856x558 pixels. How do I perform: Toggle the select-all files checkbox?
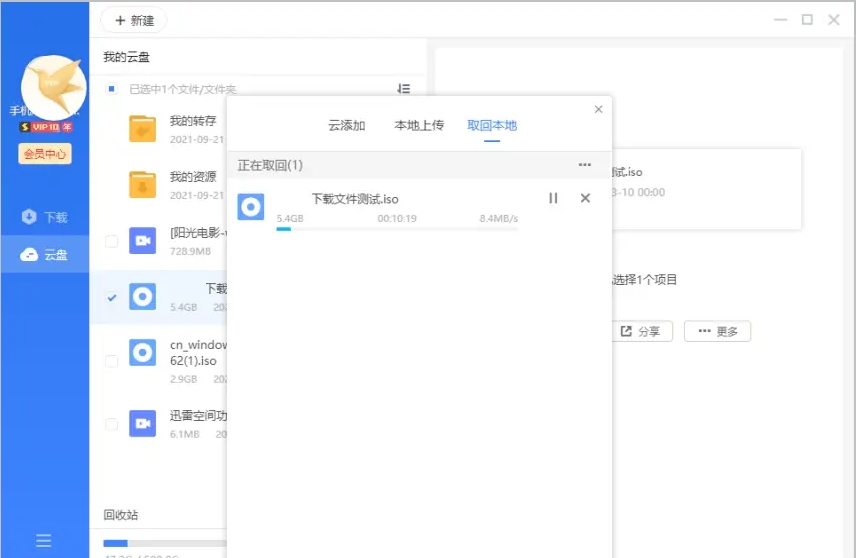(111, 89)
